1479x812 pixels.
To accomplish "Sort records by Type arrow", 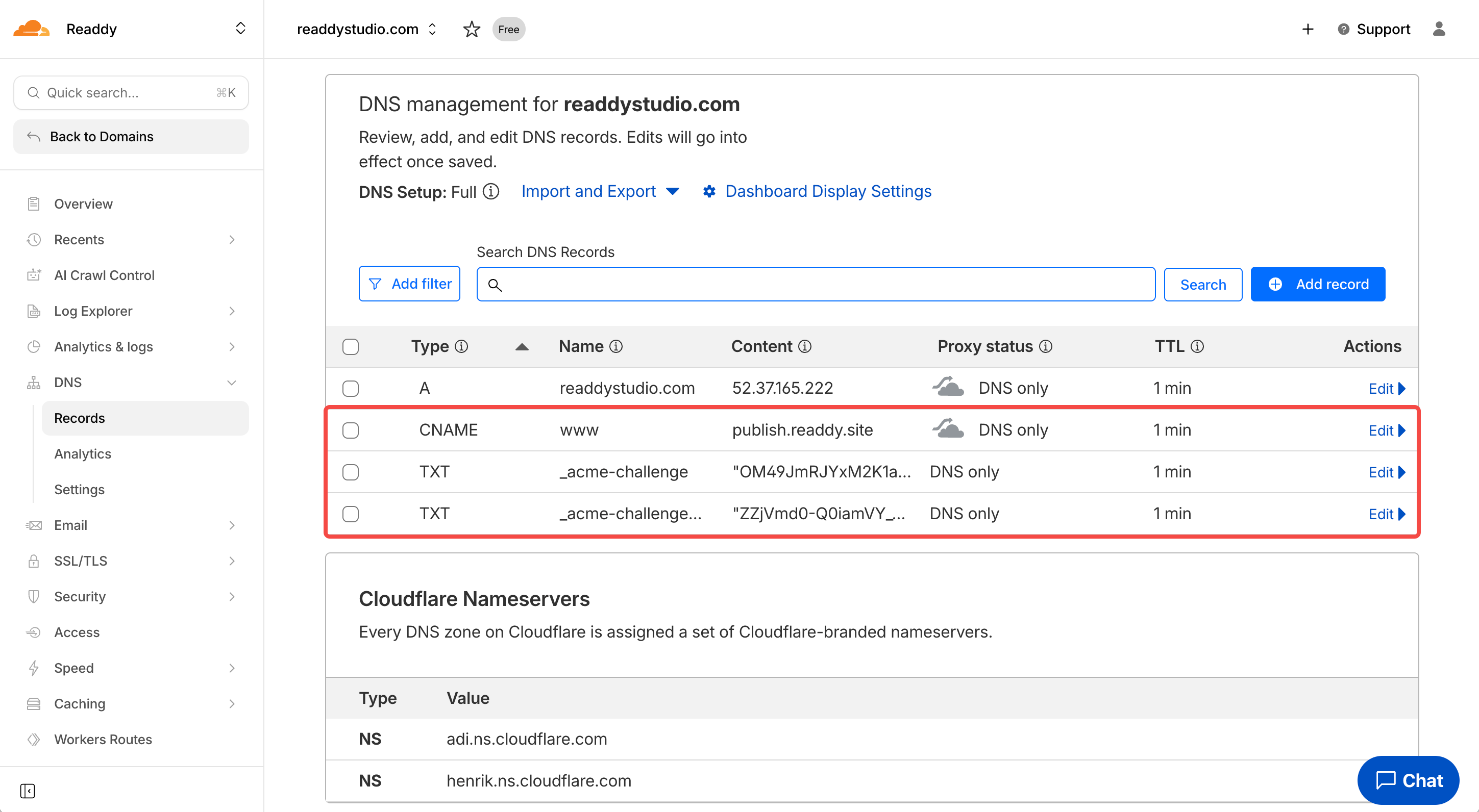I will point(522,347).
